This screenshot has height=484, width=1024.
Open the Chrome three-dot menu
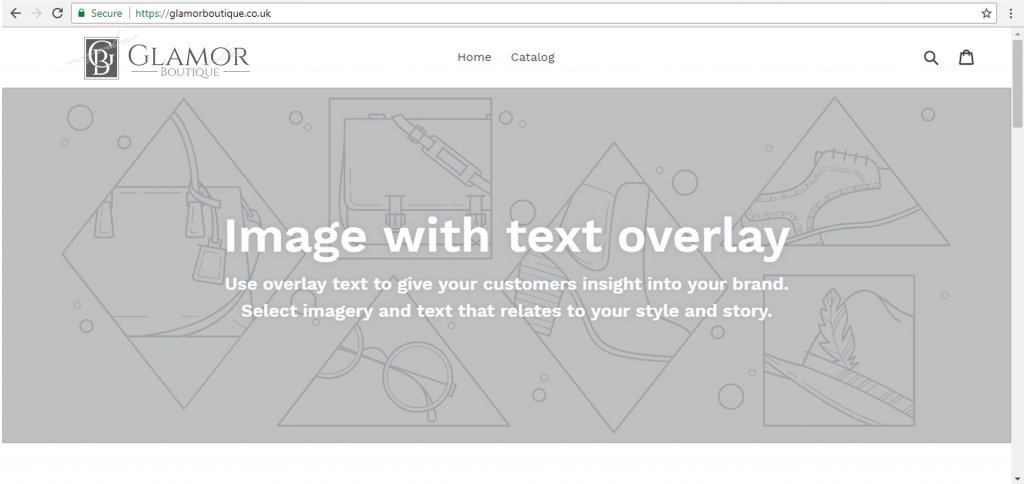point(1010,13)
